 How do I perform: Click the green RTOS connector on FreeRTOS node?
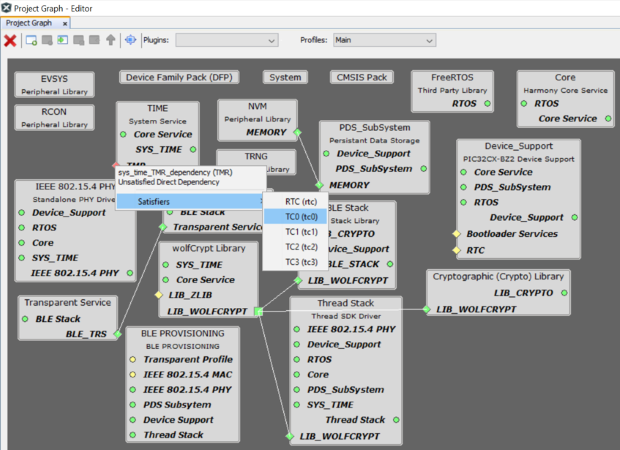click(488, 104)
